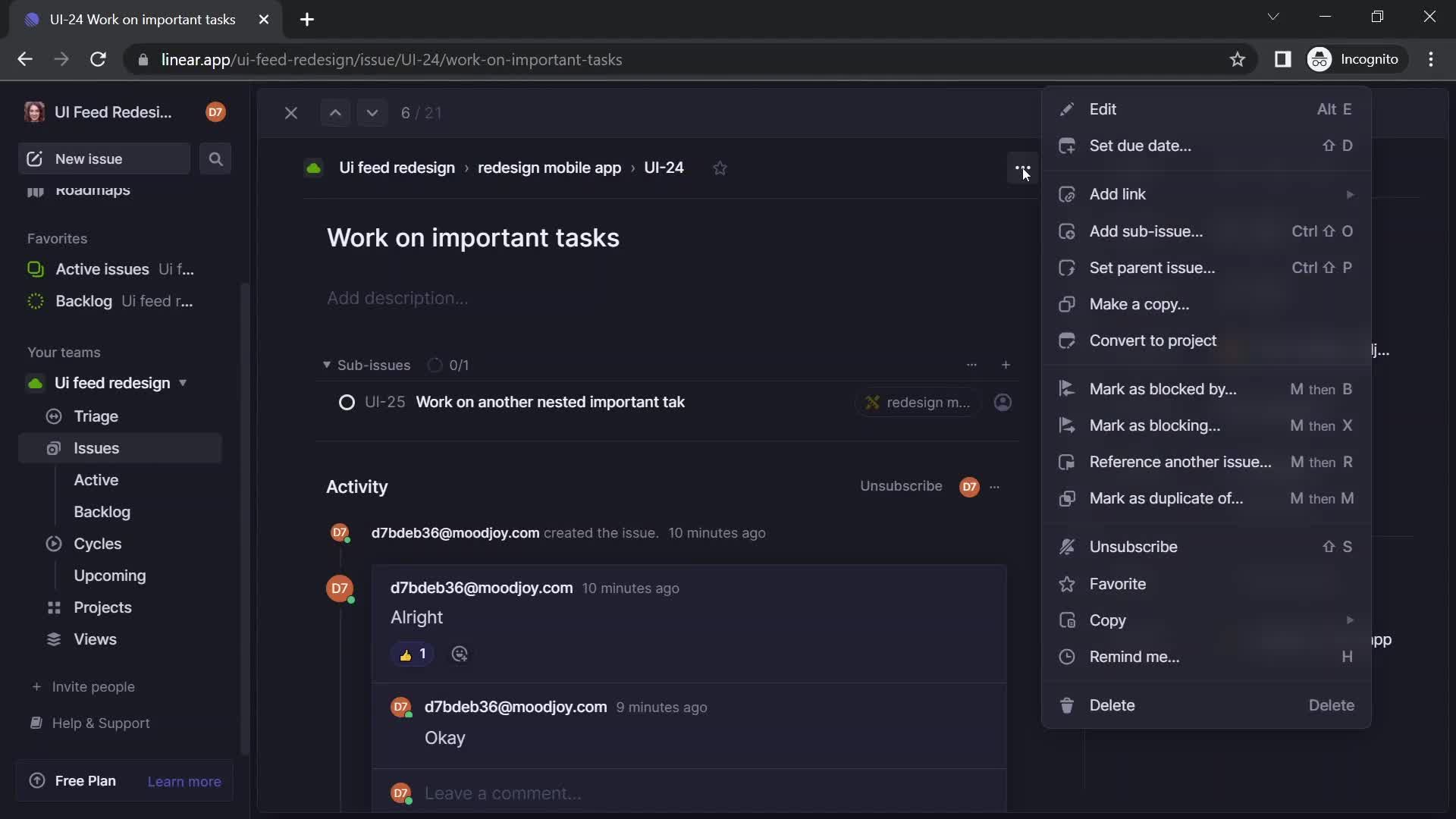
Task: Select Mark as blocked by...
Action: (x=1206, y=389)
